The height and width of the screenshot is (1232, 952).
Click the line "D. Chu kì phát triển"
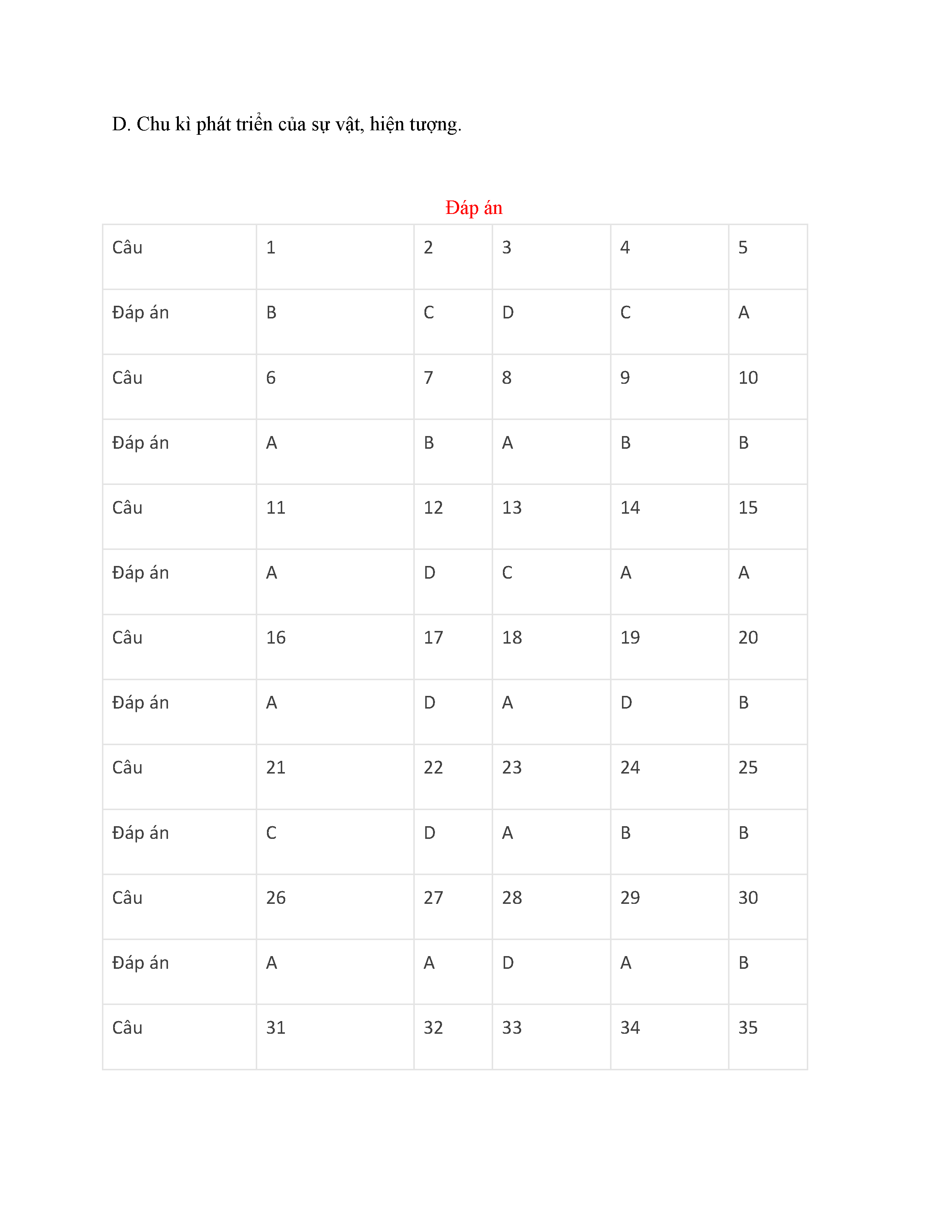coord(286,125)
